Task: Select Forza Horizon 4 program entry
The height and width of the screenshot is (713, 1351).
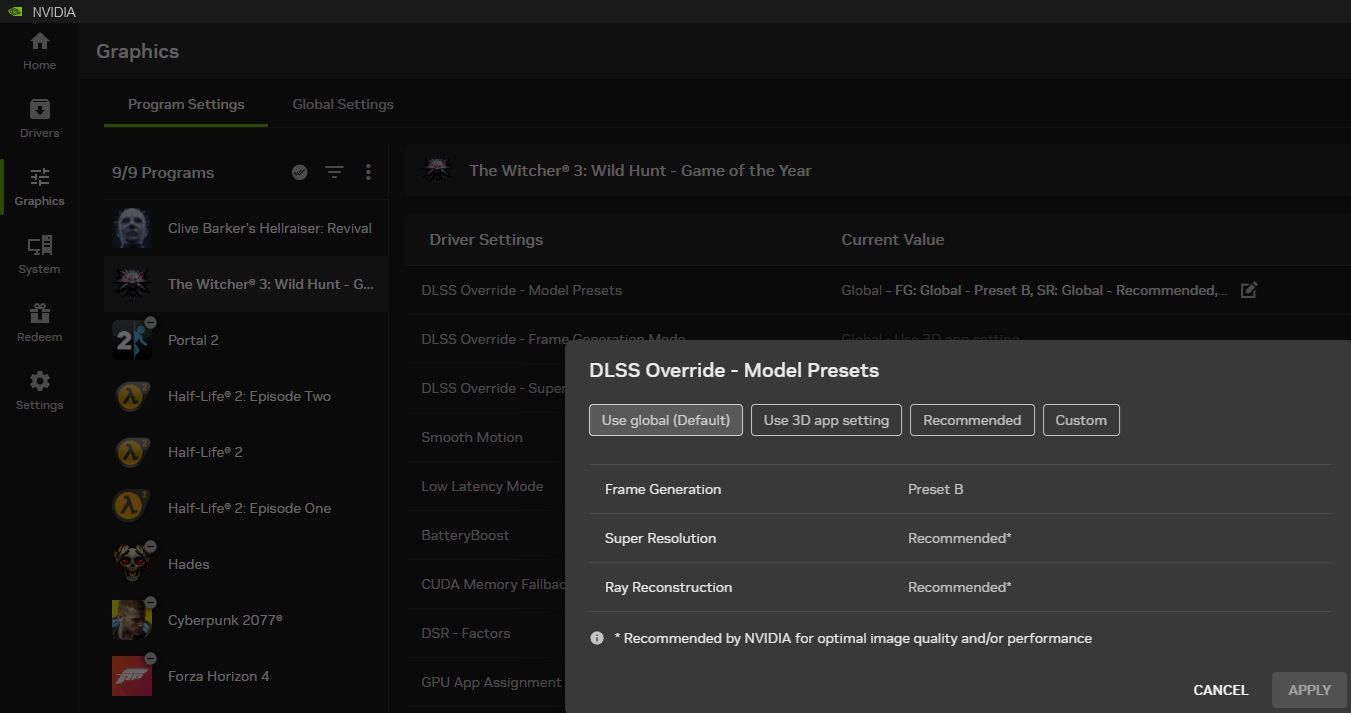Action: coord(246,676)
